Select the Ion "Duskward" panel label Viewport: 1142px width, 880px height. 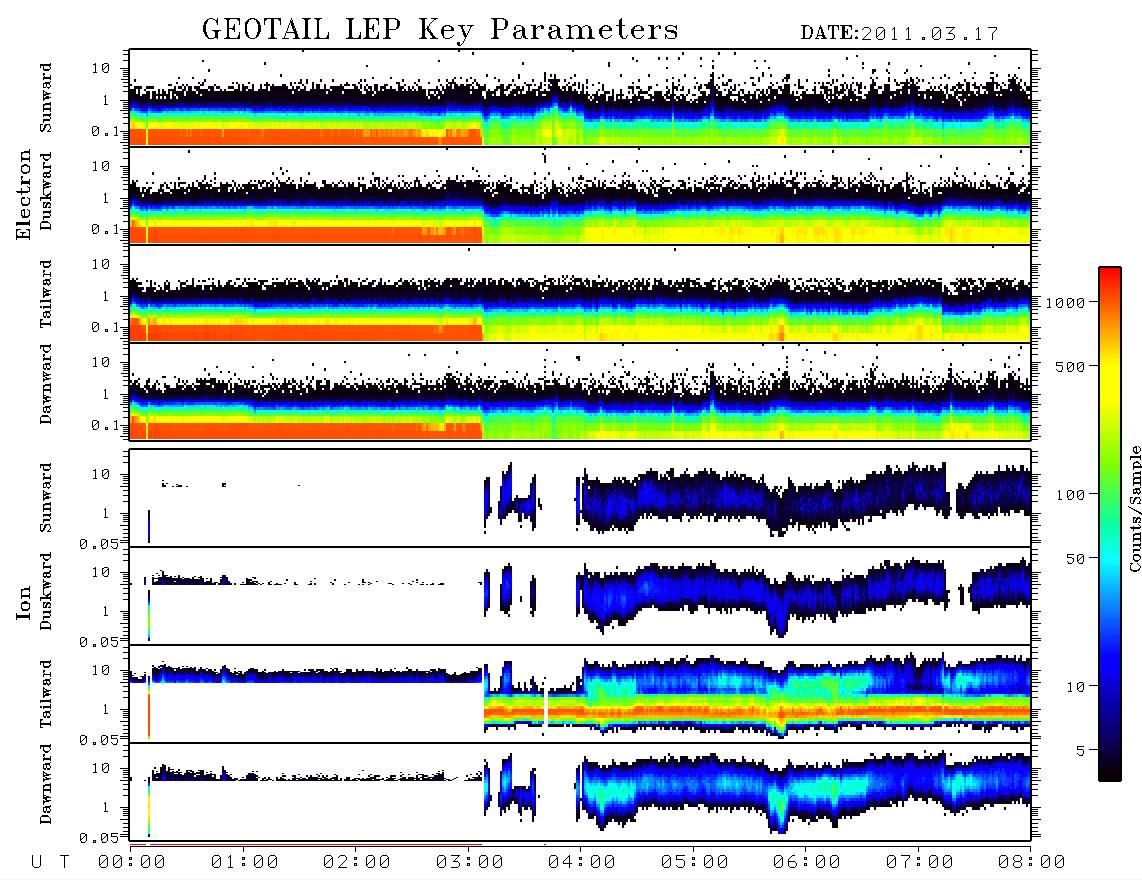coord(46,591)
